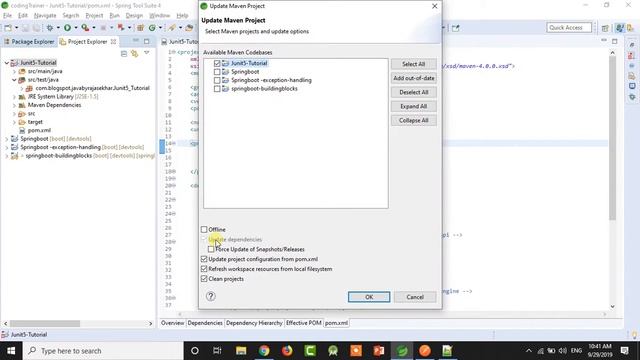
Task: Collapse the src/test/java folder
Action: 14,80
